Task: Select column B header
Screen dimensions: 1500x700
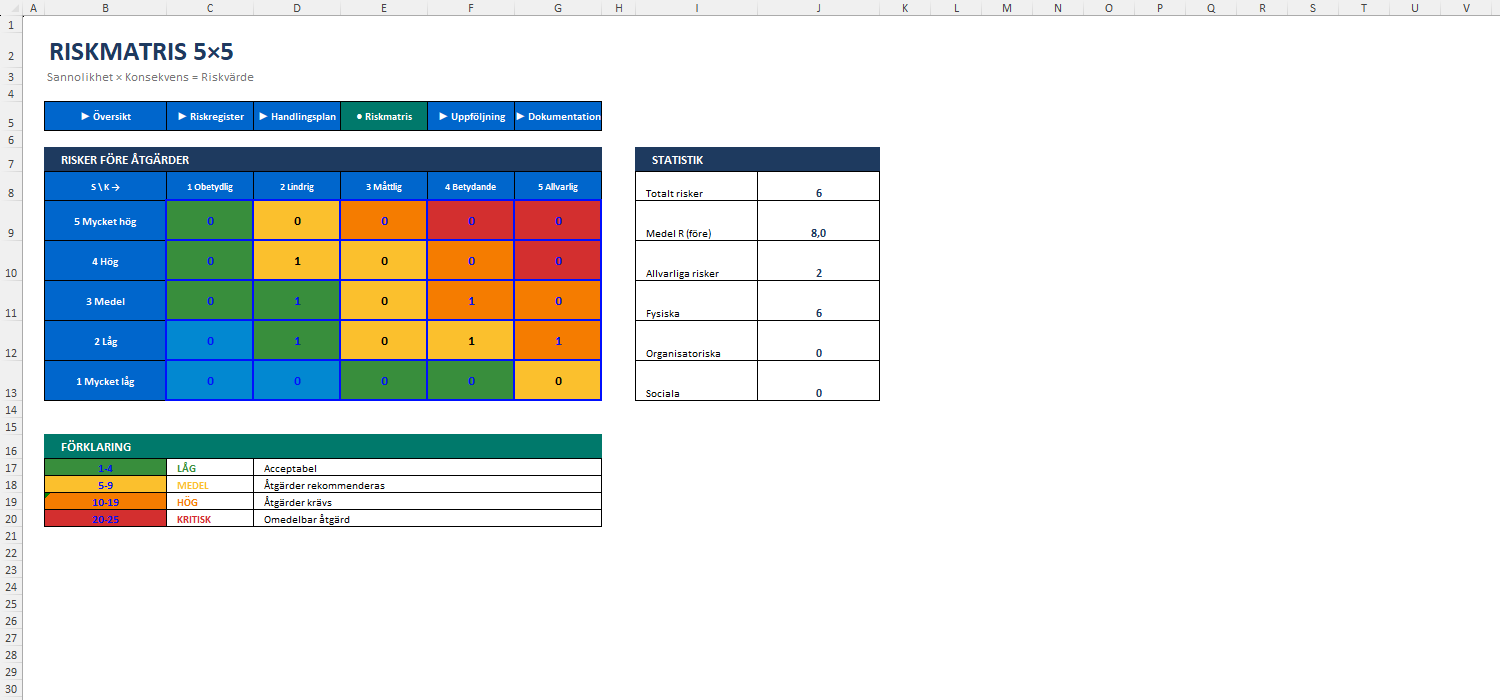Action: tap(105, 8)
